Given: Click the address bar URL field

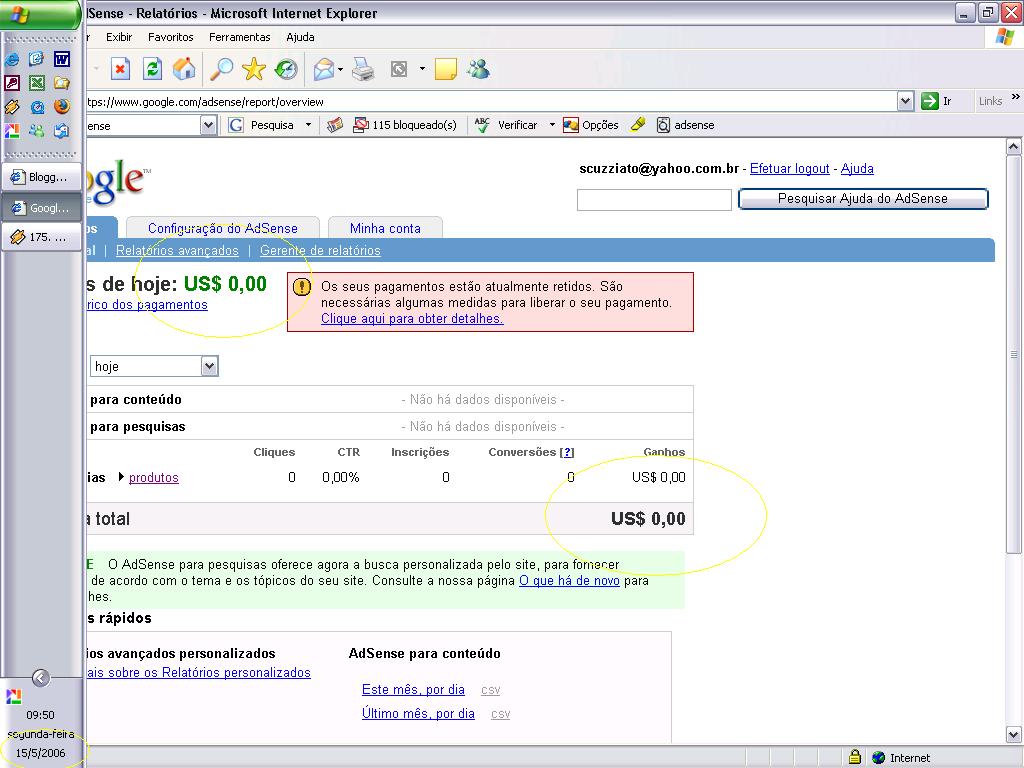Looking at the screenshot, I should [x=491, y=102].
